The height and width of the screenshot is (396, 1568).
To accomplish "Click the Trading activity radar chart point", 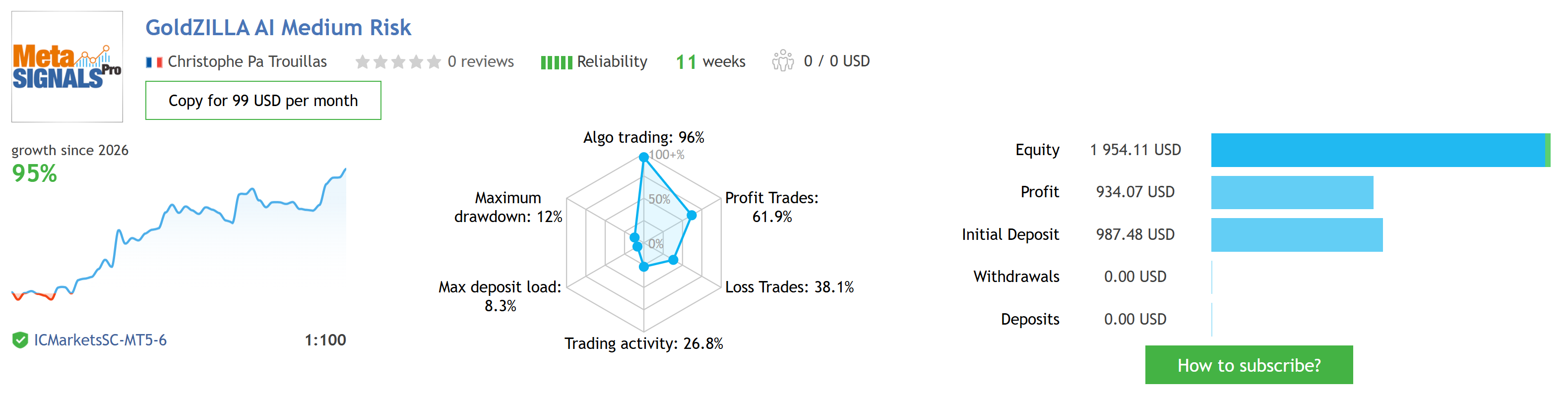I will 643,267.
